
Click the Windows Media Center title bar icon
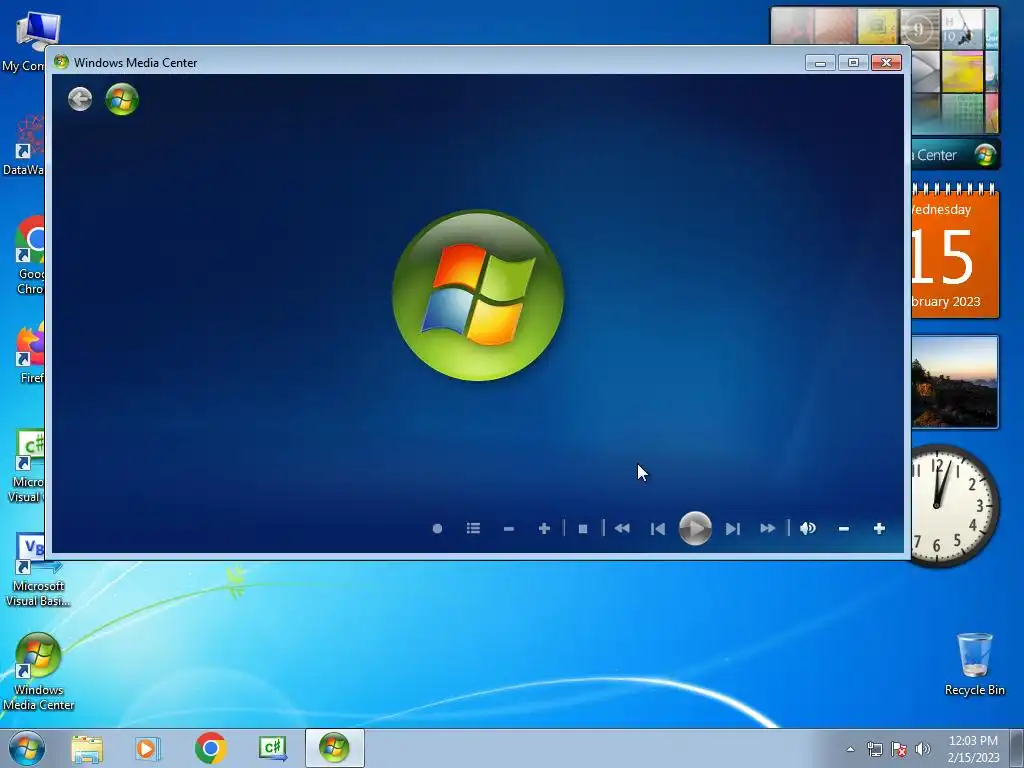tap(61, 62)
